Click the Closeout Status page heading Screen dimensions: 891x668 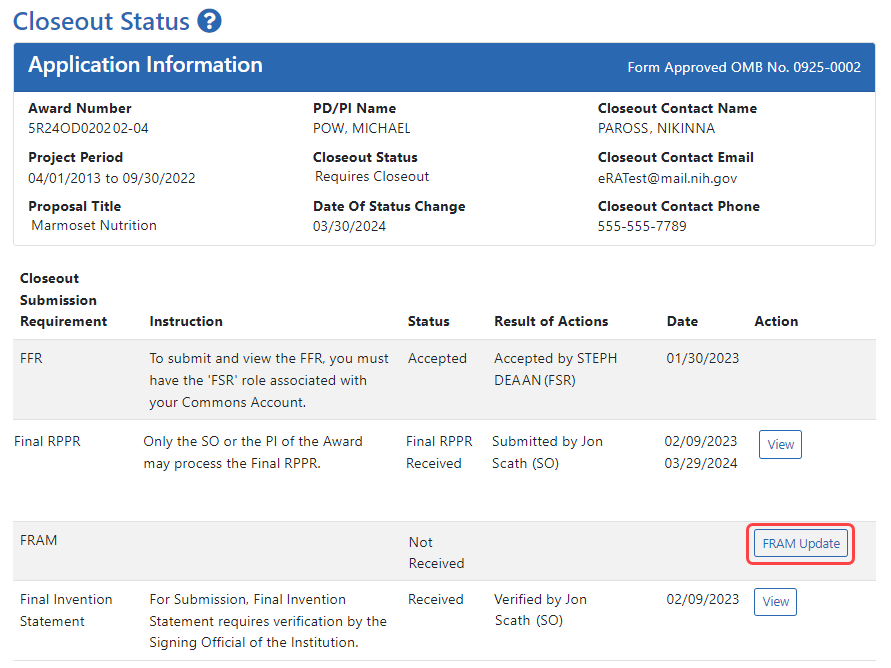tap(101, 21)
